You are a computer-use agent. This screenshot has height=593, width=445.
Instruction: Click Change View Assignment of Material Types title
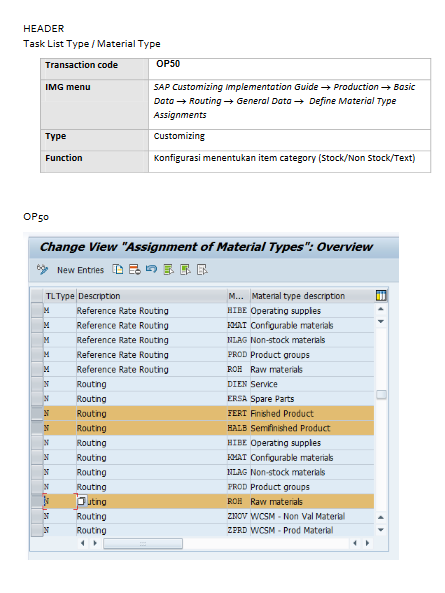pos(206,247)
